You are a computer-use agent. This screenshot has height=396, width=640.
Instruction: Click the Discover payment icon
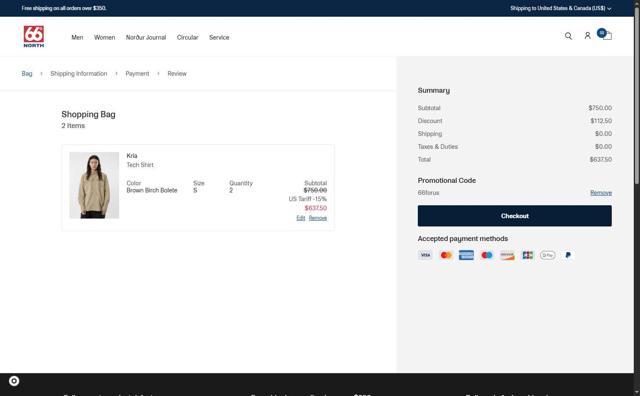(507, 255)
